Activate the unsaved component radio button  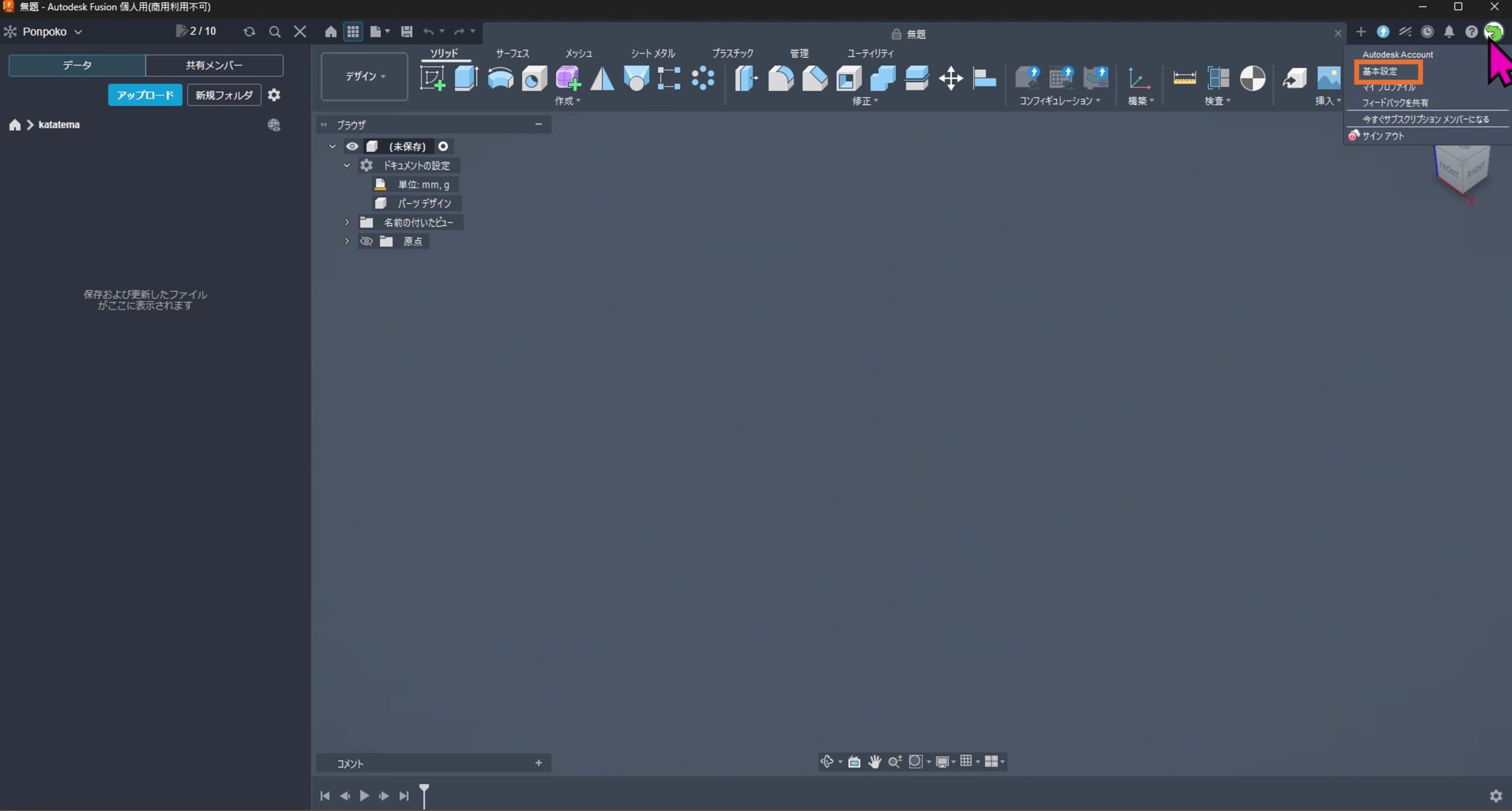click(x=443, y=146)
